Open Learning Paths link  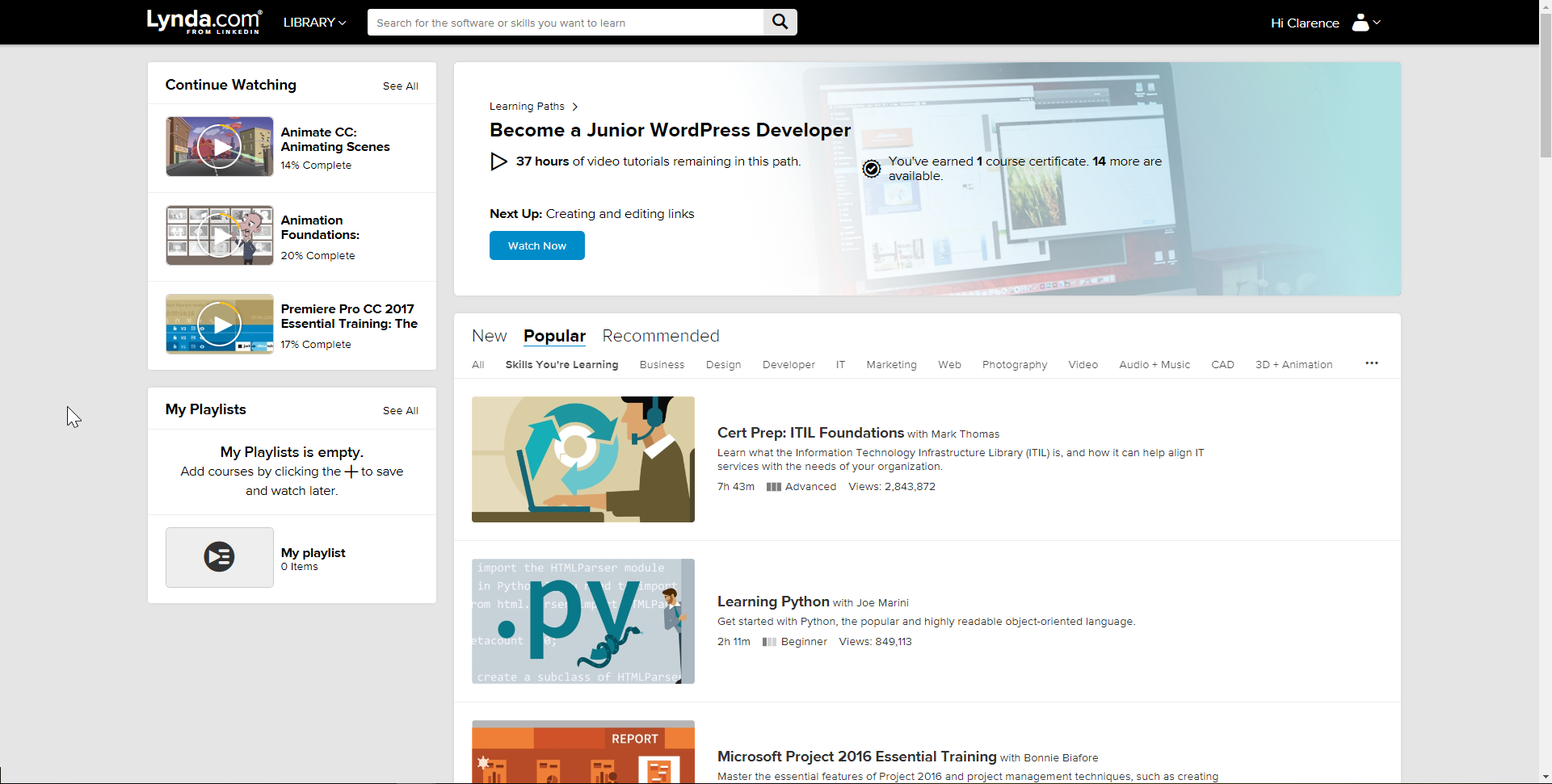tap(527, 107)
